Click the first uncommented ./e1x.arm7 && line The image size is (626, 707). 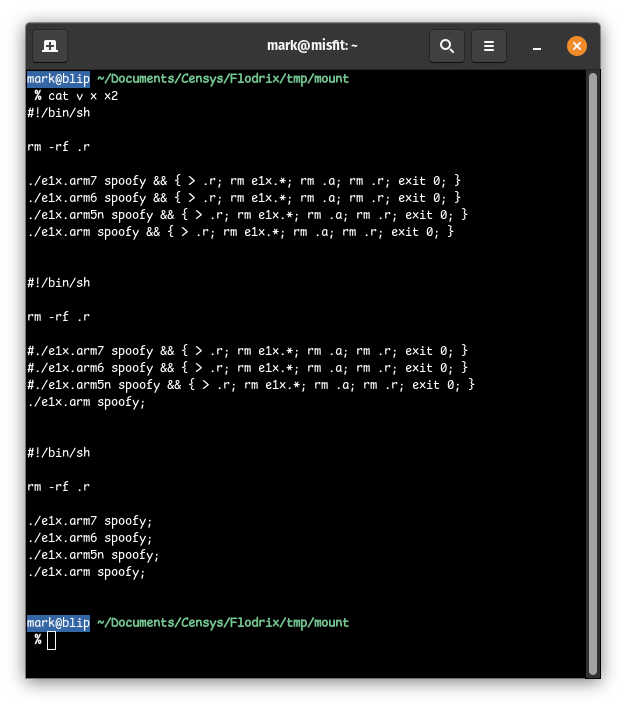tap(244, 180)
